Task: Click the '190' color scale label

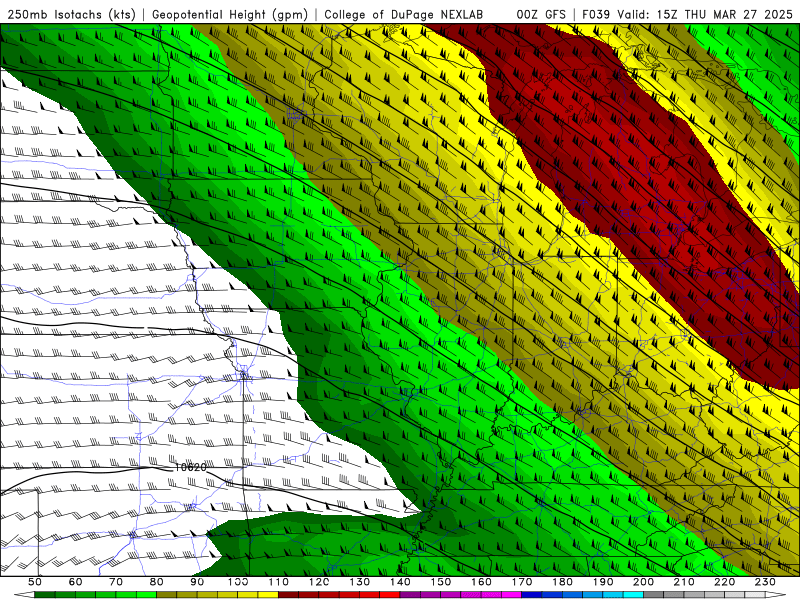Action: (603, 582)
